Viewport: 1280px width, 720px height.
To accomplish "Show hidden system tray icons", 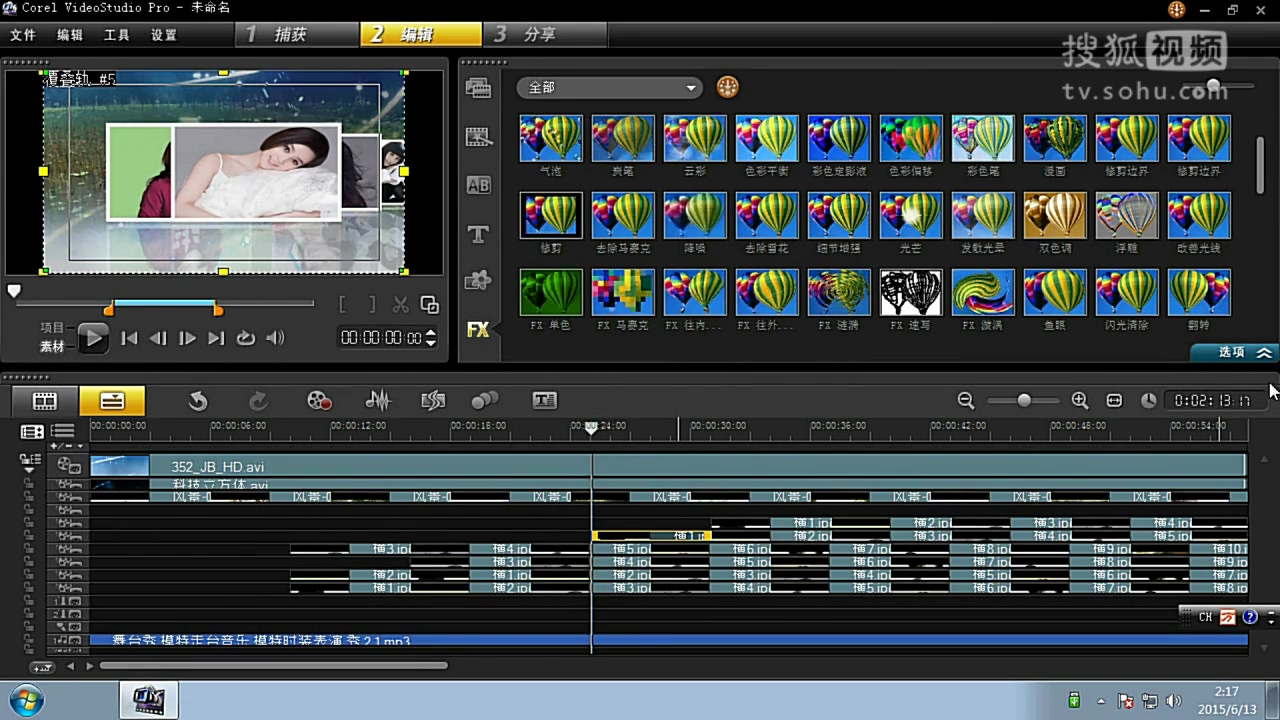I will (x=1101, y=701).
